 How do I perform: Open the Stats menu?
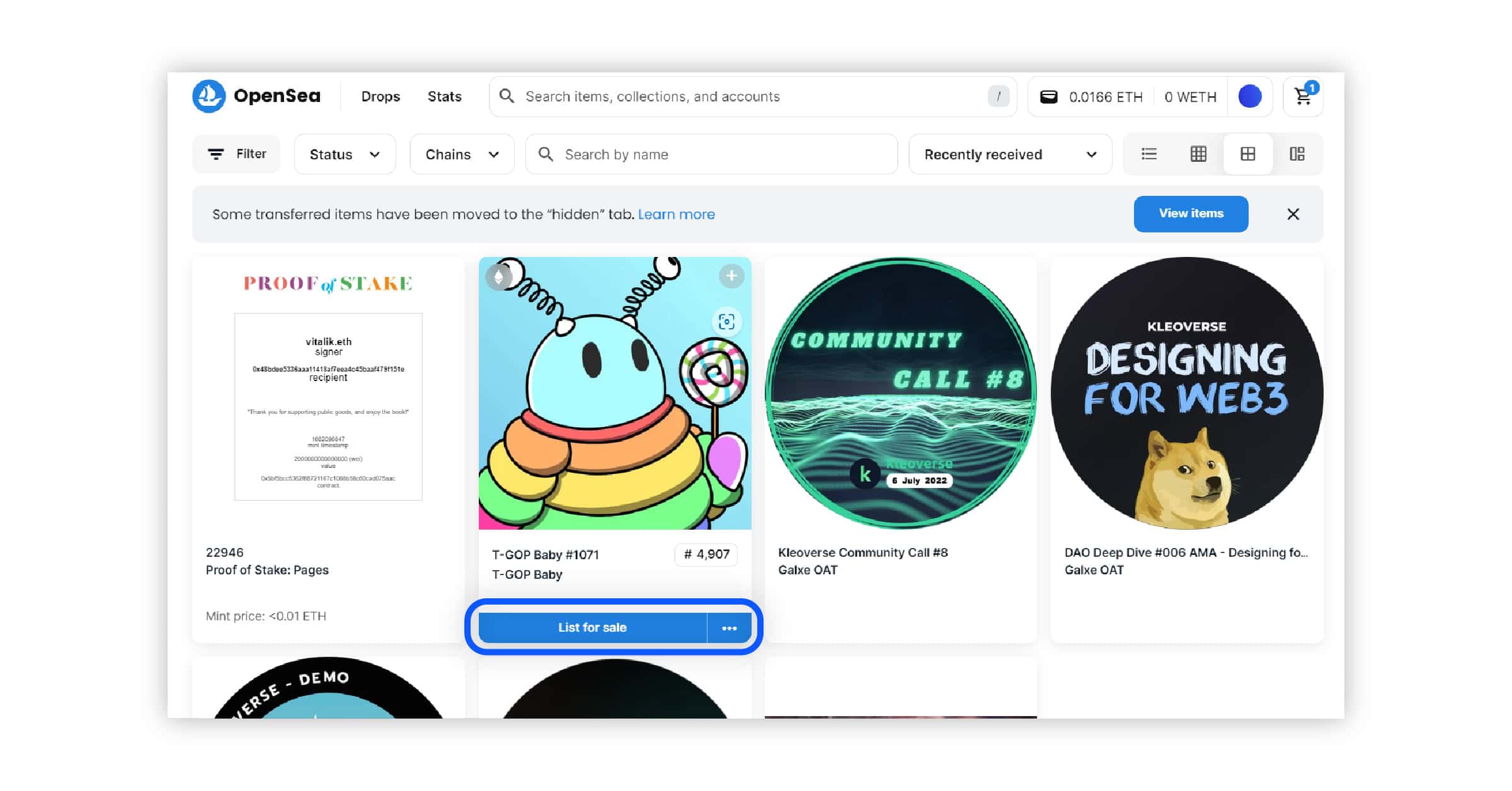point(444,96)
